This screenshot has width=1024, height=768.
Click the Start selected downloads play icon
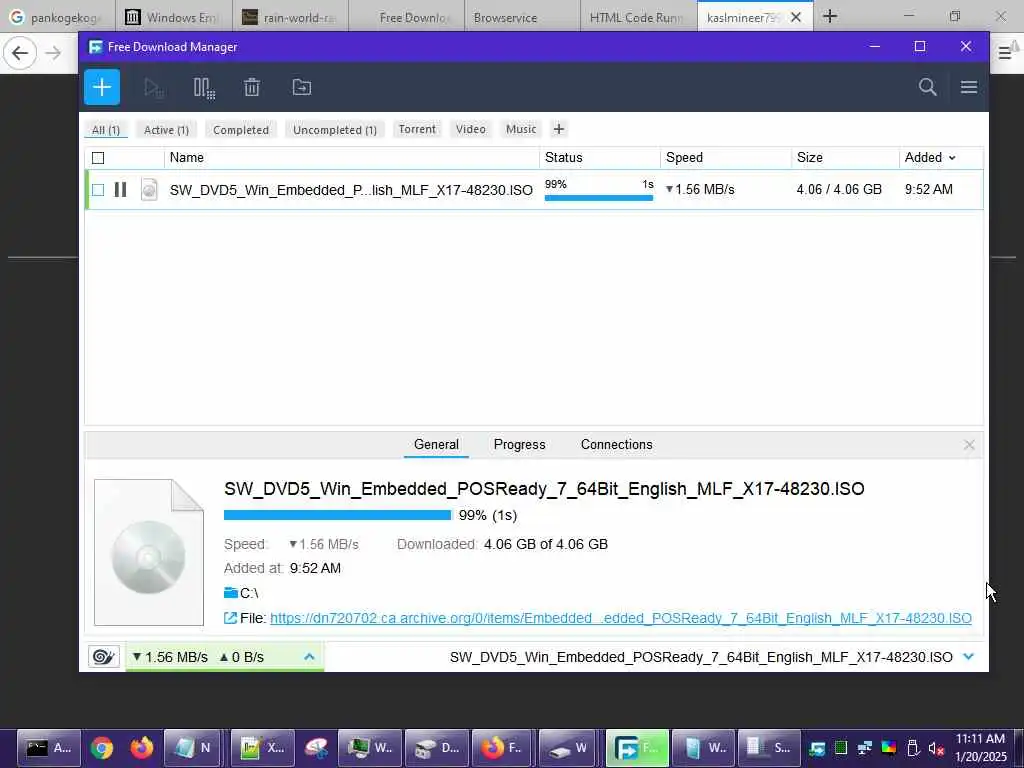click(x=153, y=87)
